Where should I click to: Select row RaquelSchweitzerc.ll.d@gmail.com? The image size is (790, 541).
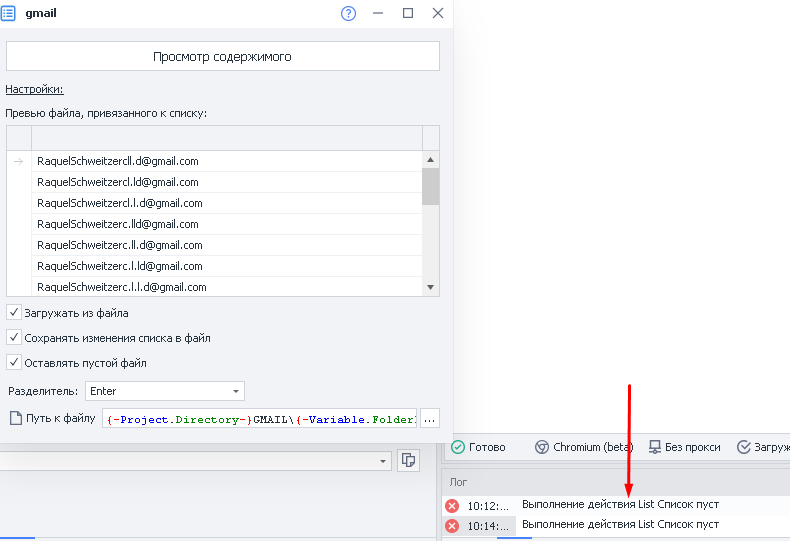(227, 245)
